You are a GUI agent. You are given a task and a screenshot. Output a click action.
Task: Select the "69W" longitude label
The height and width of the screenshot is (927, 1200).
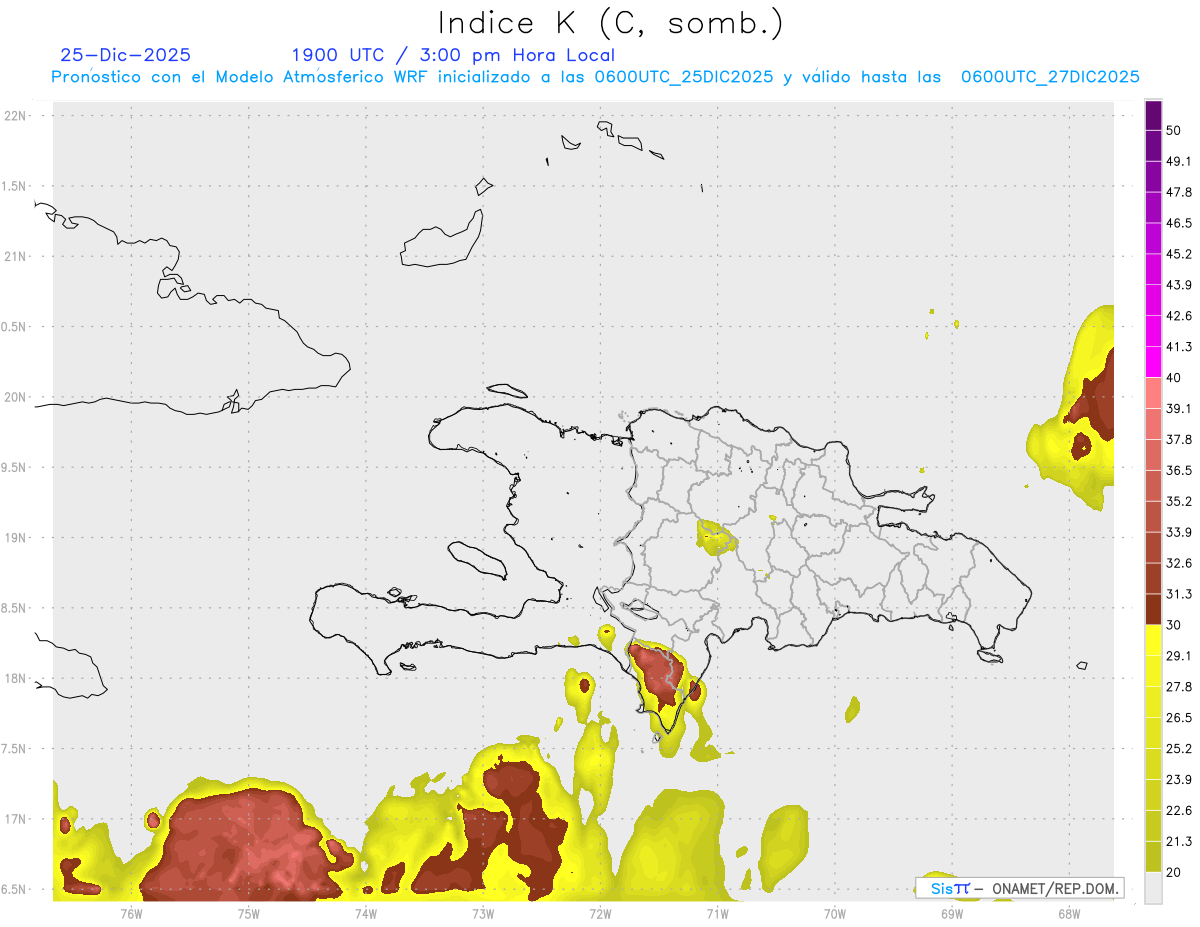(952, 913)
